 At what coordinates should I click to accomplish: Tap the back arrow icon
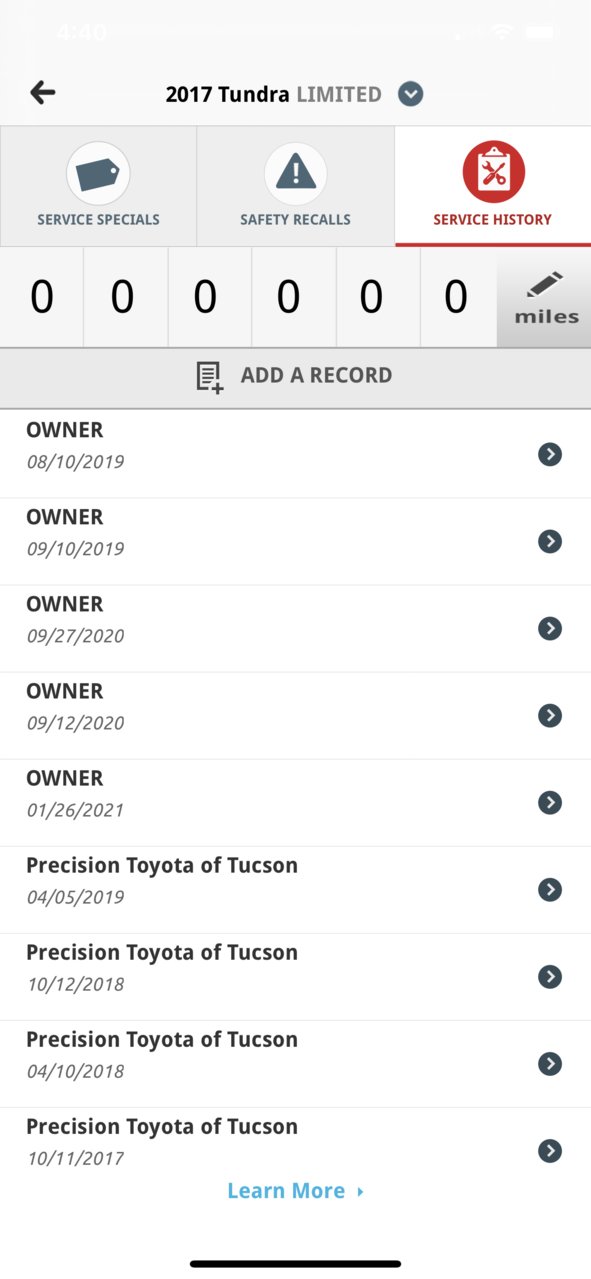(42, 93)
